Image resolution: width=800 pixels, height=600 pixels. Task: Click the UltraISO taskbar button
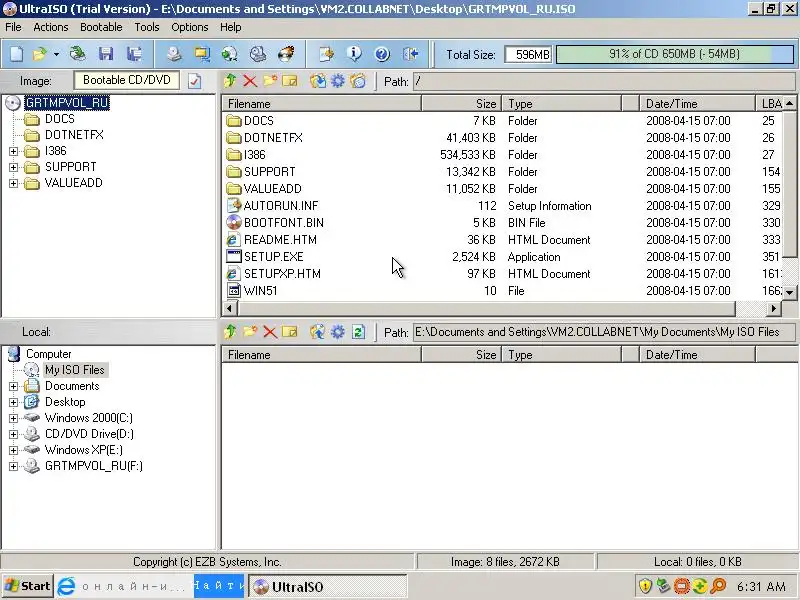(x=328, y=587)
